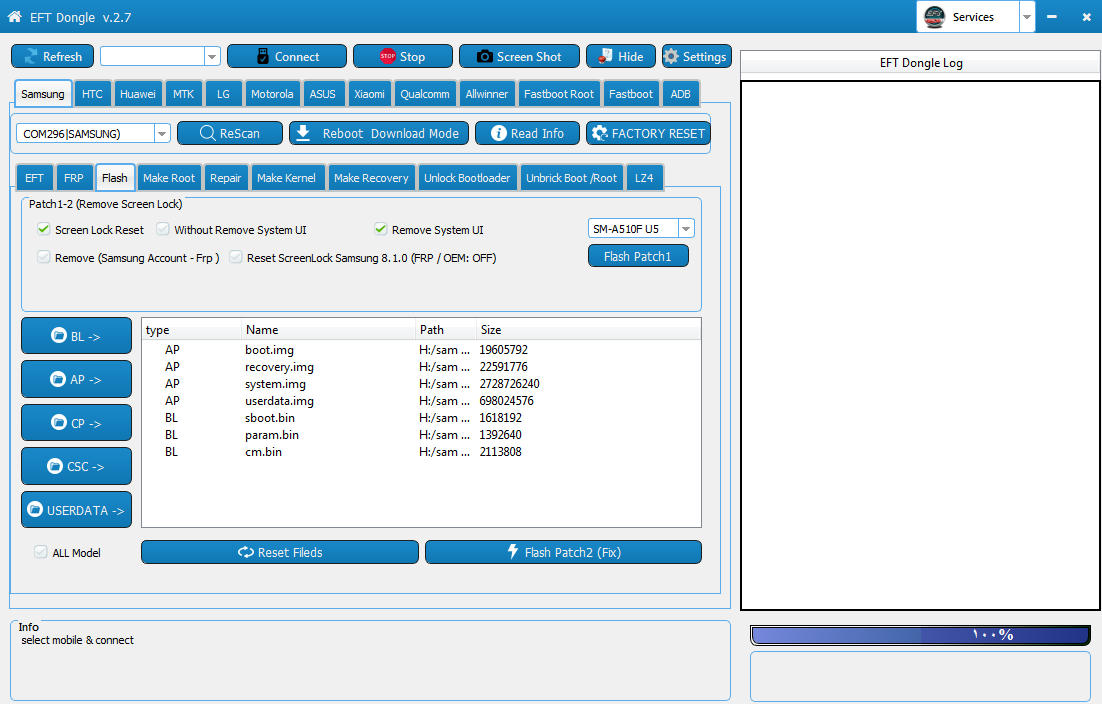Open the Unbrick Boot /Root sub-tab
This screenshot has height=704, width=1102.
571,178
